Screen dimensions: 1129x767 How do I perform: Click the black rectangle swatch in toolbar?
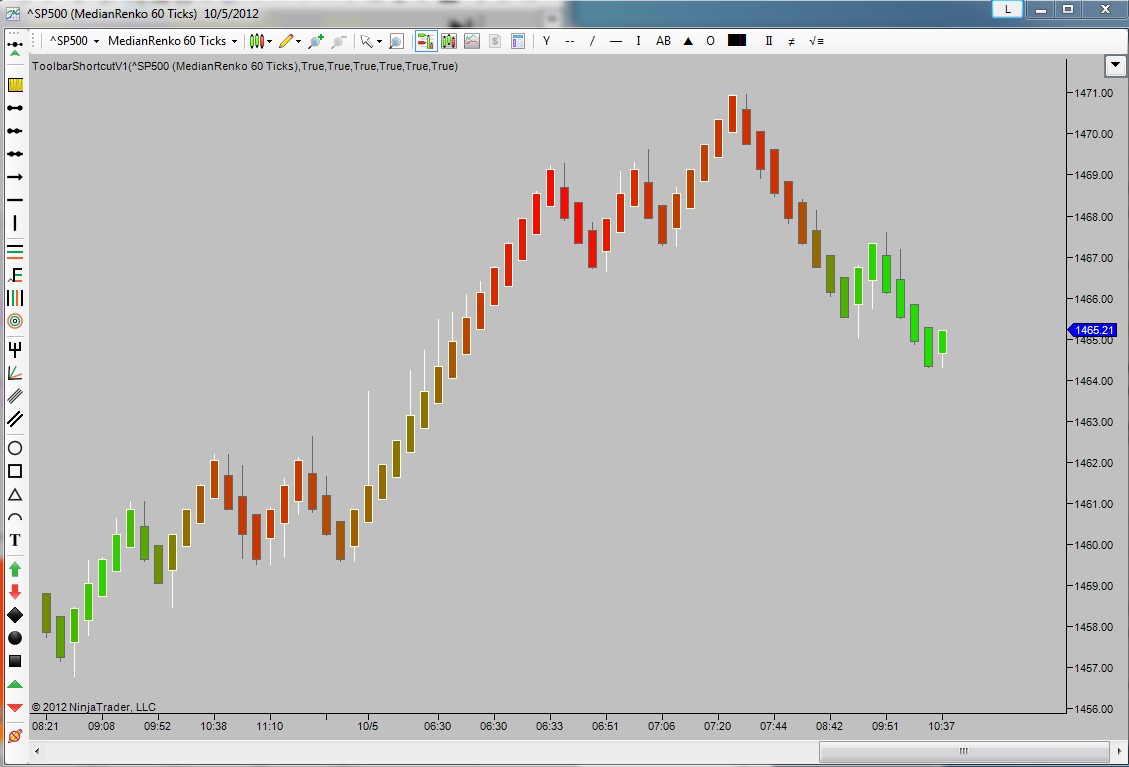[737, 40]
